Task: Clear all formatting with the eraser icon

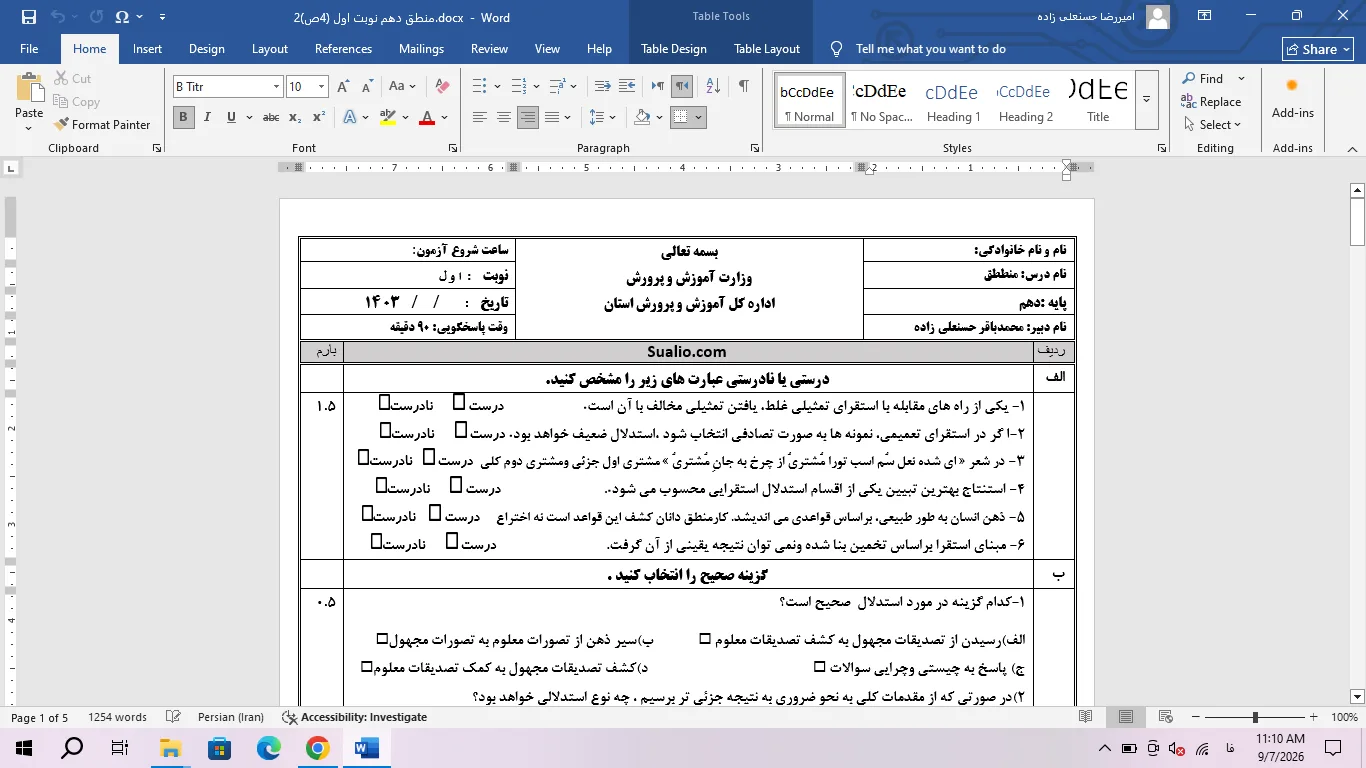Action: click(442, 87)
